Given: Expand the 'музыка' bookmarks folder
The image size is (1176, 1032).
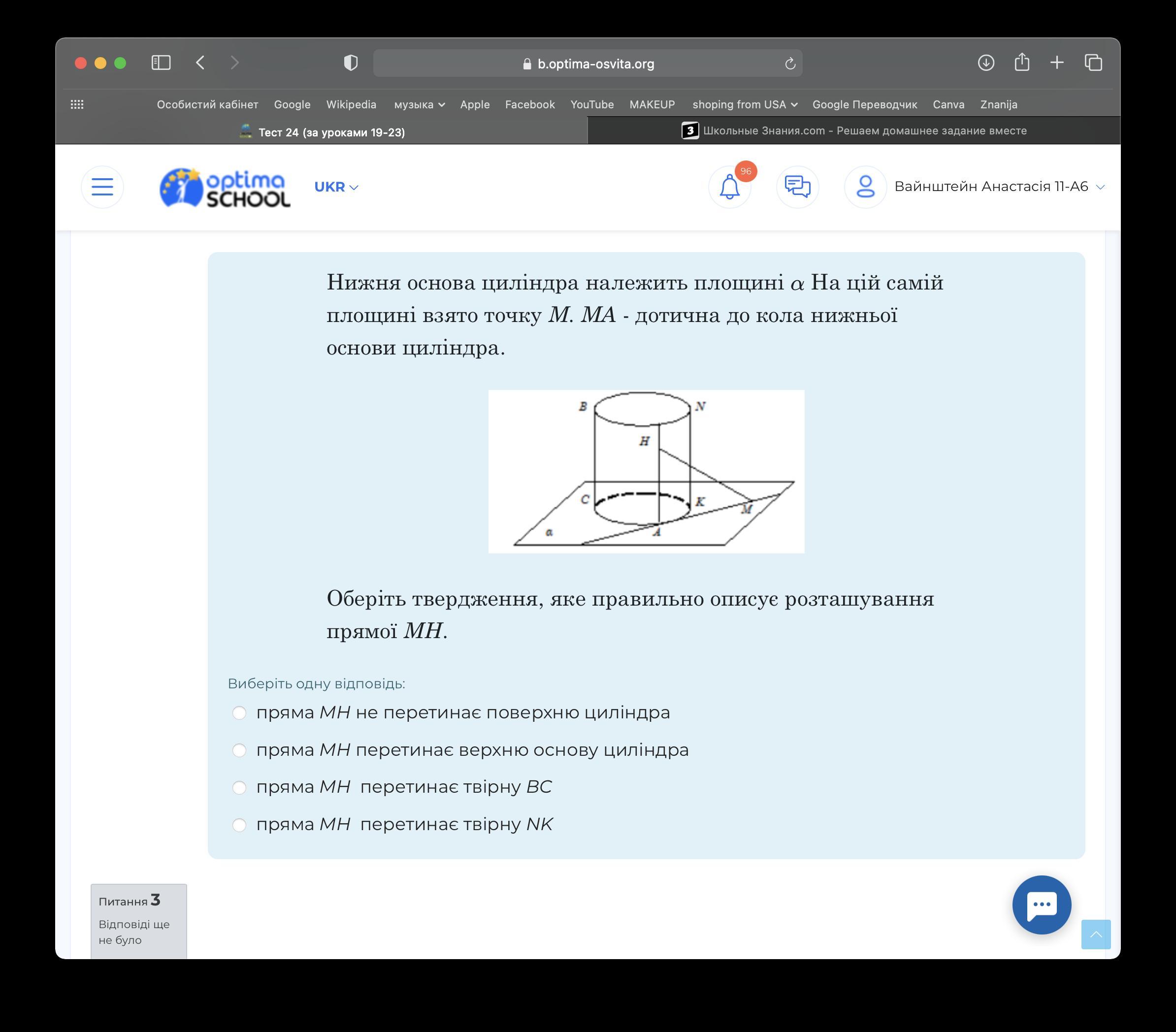Looking at the screenshot, I should point(419,105).
